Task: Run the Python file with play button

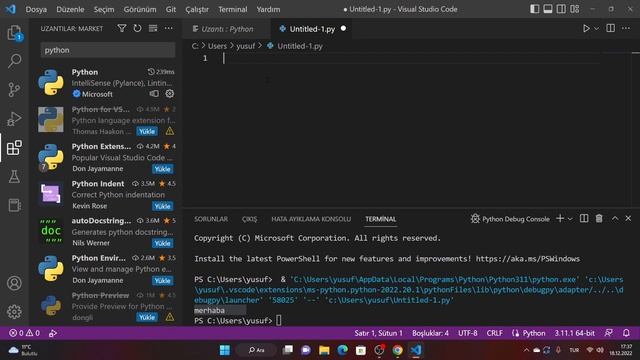Action: point(586,28)
